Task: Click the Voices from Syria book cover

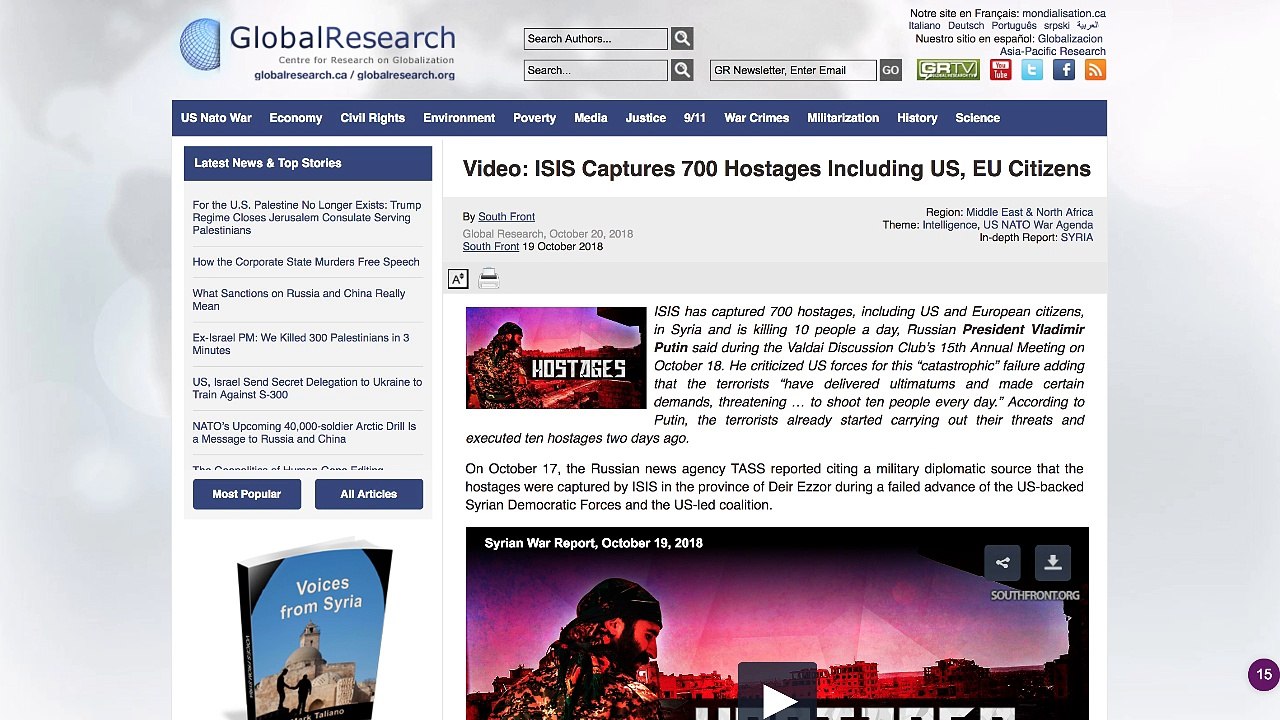Action: tap(313, 630)
